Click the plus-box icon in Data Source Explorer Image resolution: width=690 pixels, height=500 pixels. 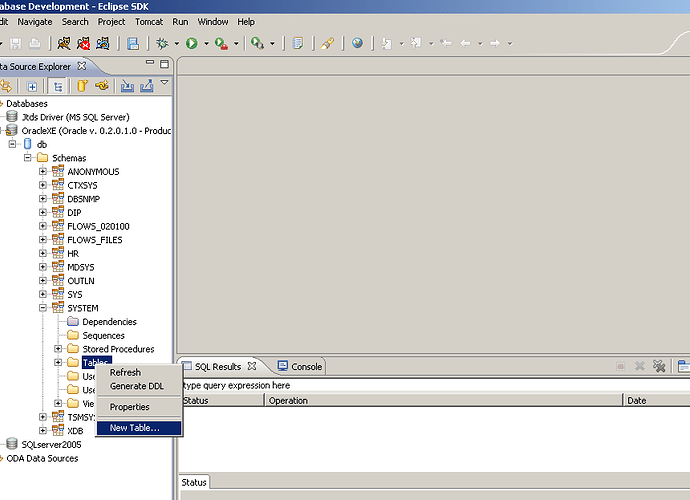tap(32, 86)
